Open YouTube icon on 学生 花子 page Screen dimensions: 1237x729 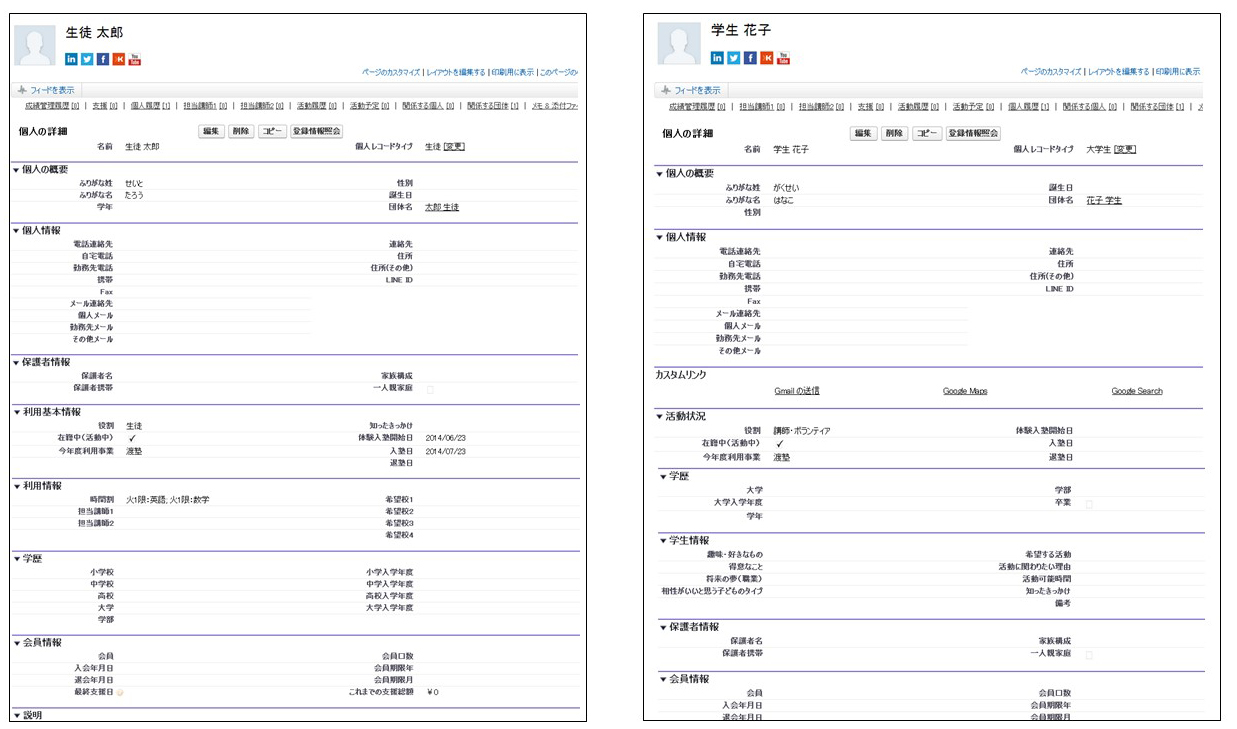[783, 58]
